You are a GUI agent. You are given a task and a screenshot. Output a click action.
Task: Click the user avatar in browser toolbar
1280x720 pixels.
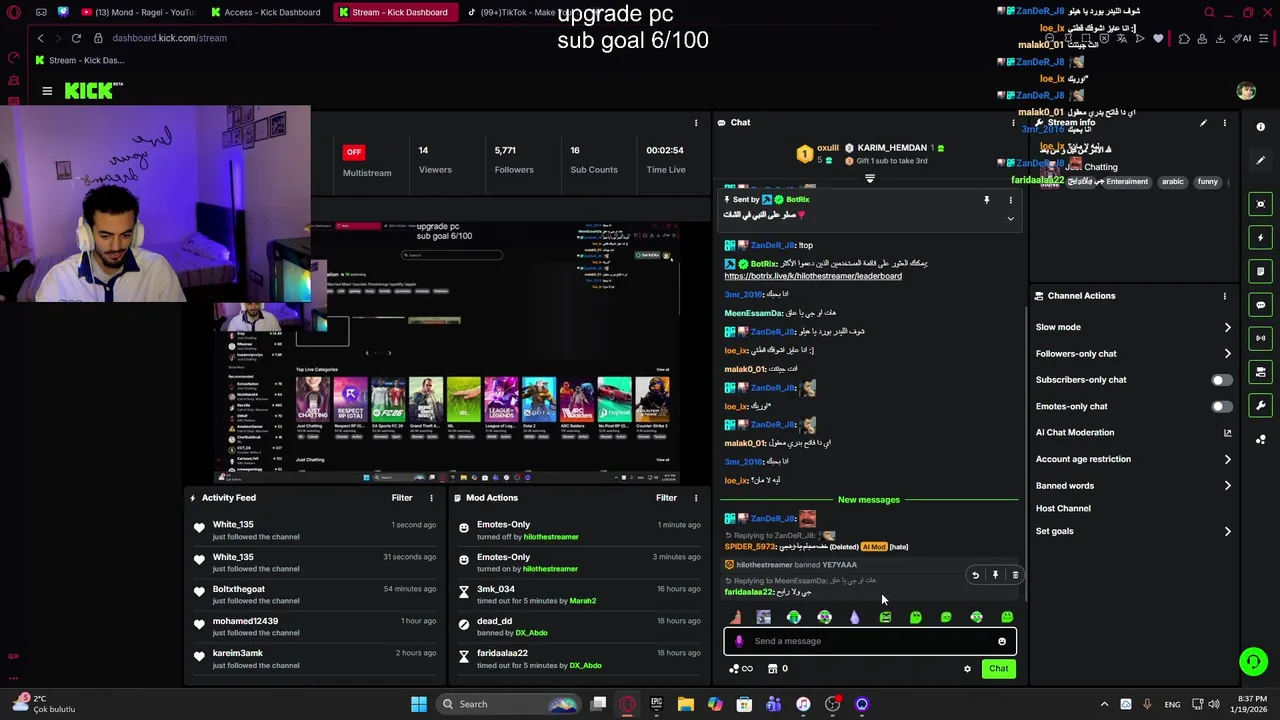[x=1246, y=91]
